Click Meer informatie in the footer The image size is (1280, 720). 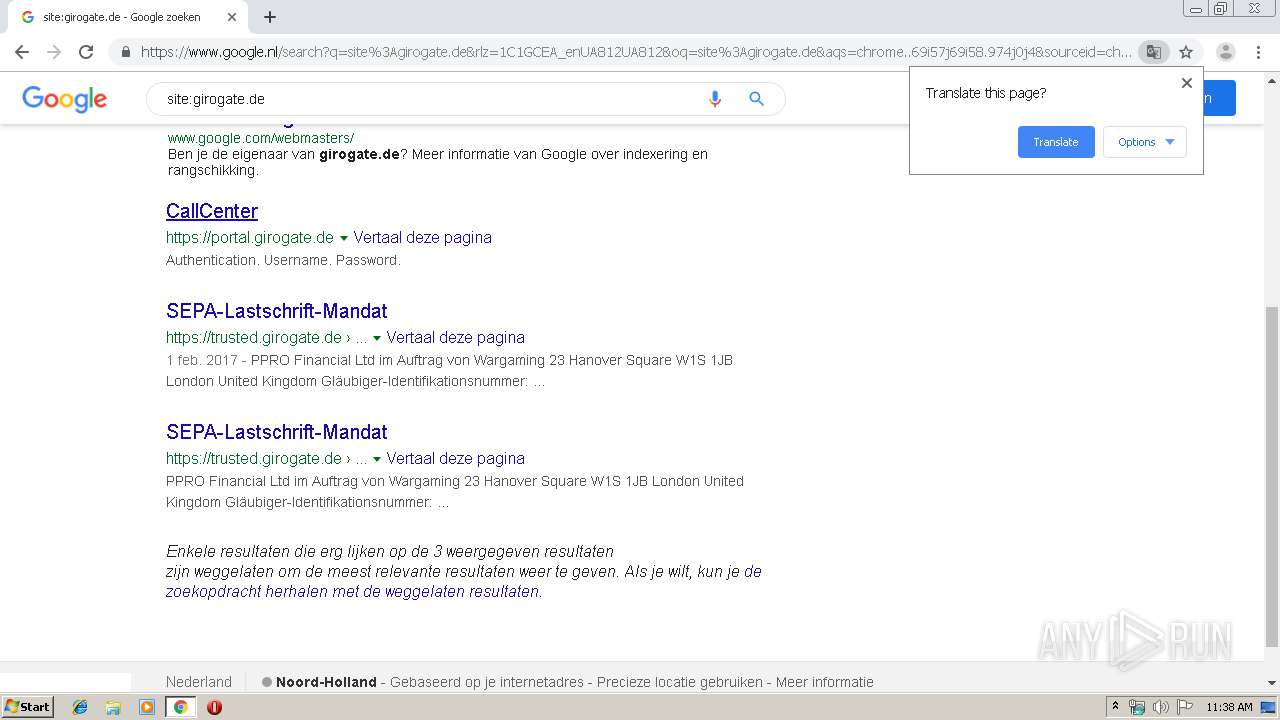(825, 682)
